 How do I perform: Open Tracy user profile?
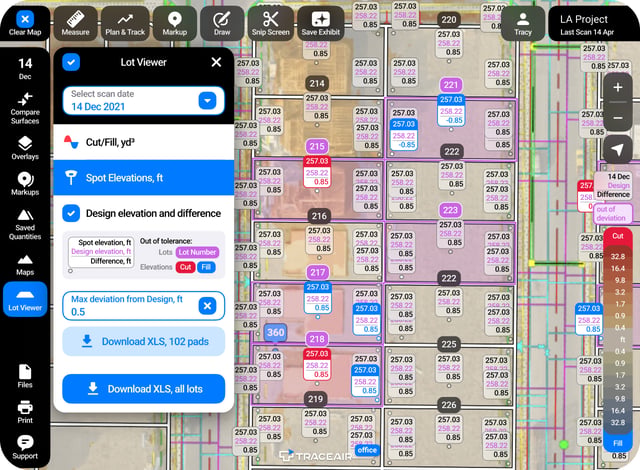523,24
